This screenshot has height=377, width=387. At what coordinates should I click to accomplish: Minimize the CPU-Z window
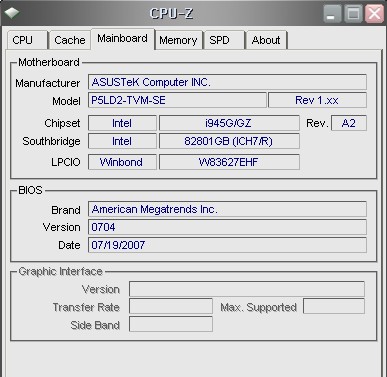(x=332, y=14)
